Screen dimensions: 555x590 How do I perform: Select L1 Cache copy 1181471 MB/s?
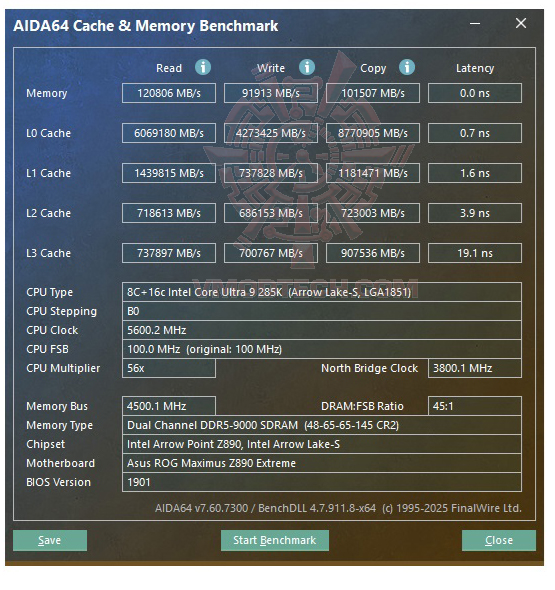[x=373, y=173]
